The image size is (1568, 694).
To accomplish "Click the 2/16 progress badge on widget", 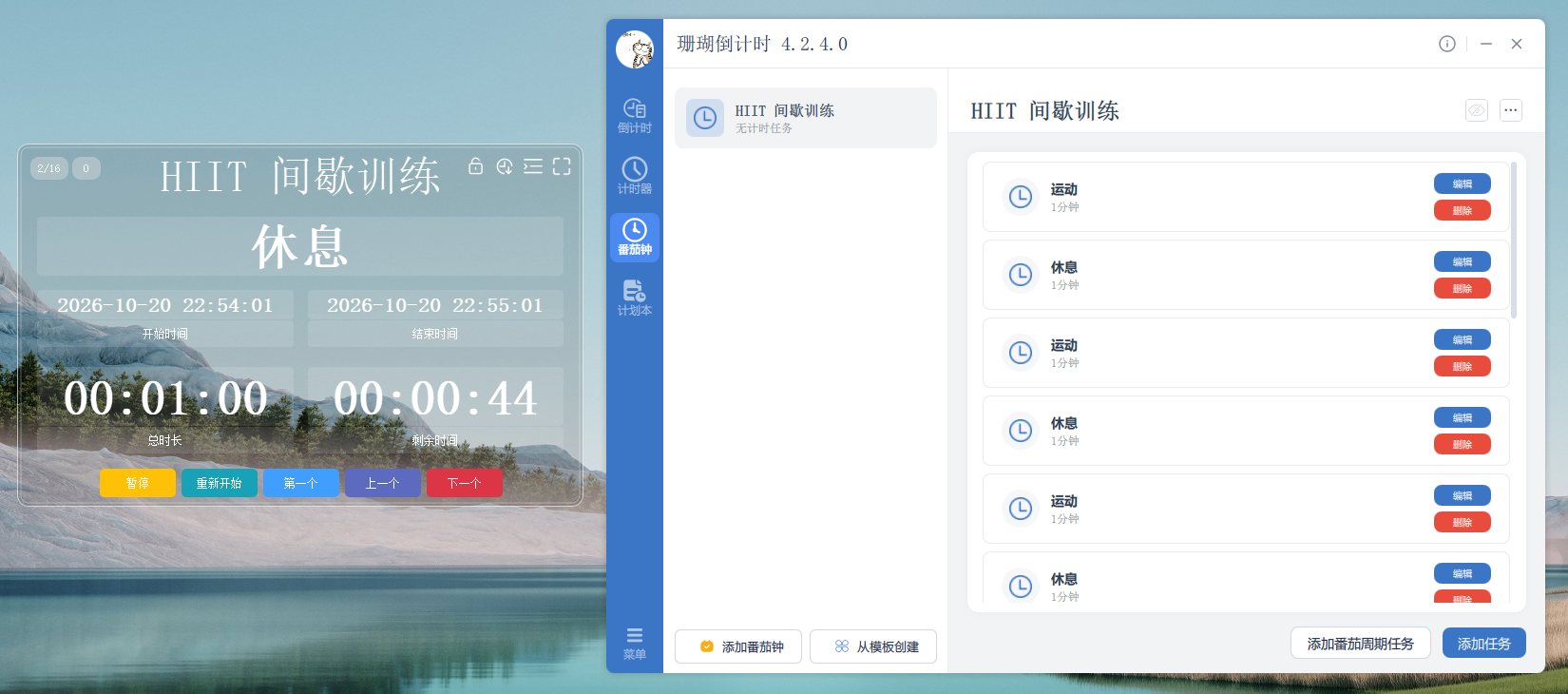I will (49, 168).
